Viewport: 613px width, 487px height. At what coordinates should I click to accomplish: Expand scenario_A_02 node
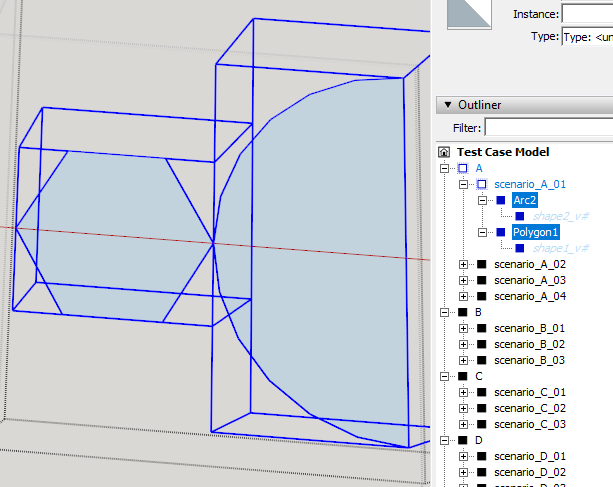464,265
